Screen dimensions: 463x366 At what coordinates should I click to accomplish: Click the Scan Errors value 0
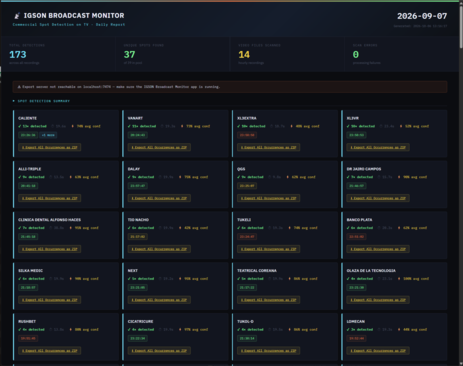tap(356, 54)
